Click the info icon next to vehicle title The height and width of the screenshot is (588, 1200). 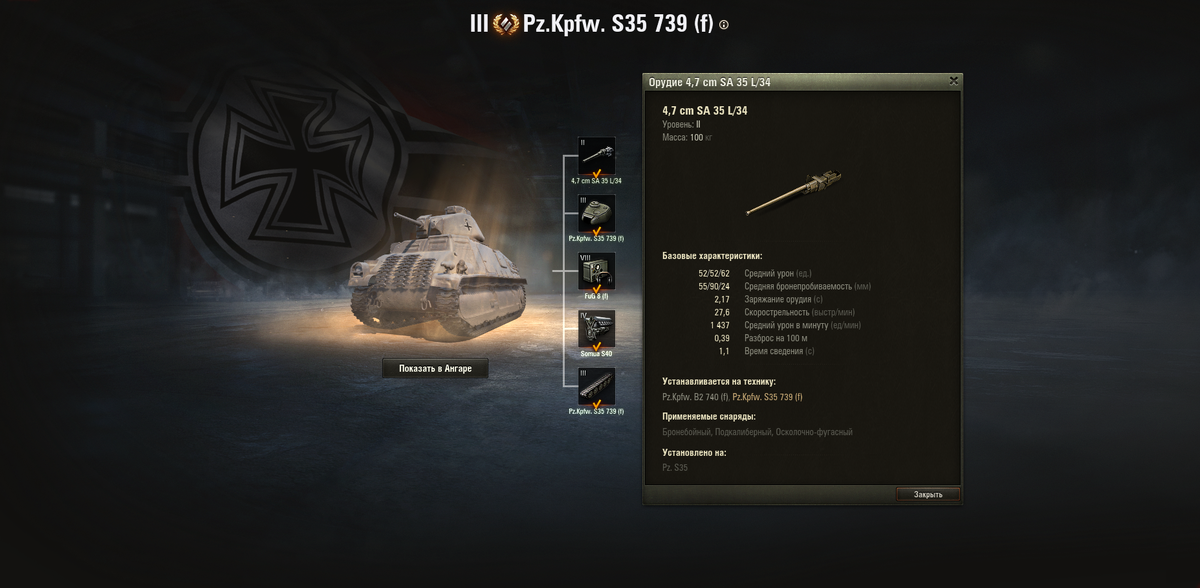point(724,25)
